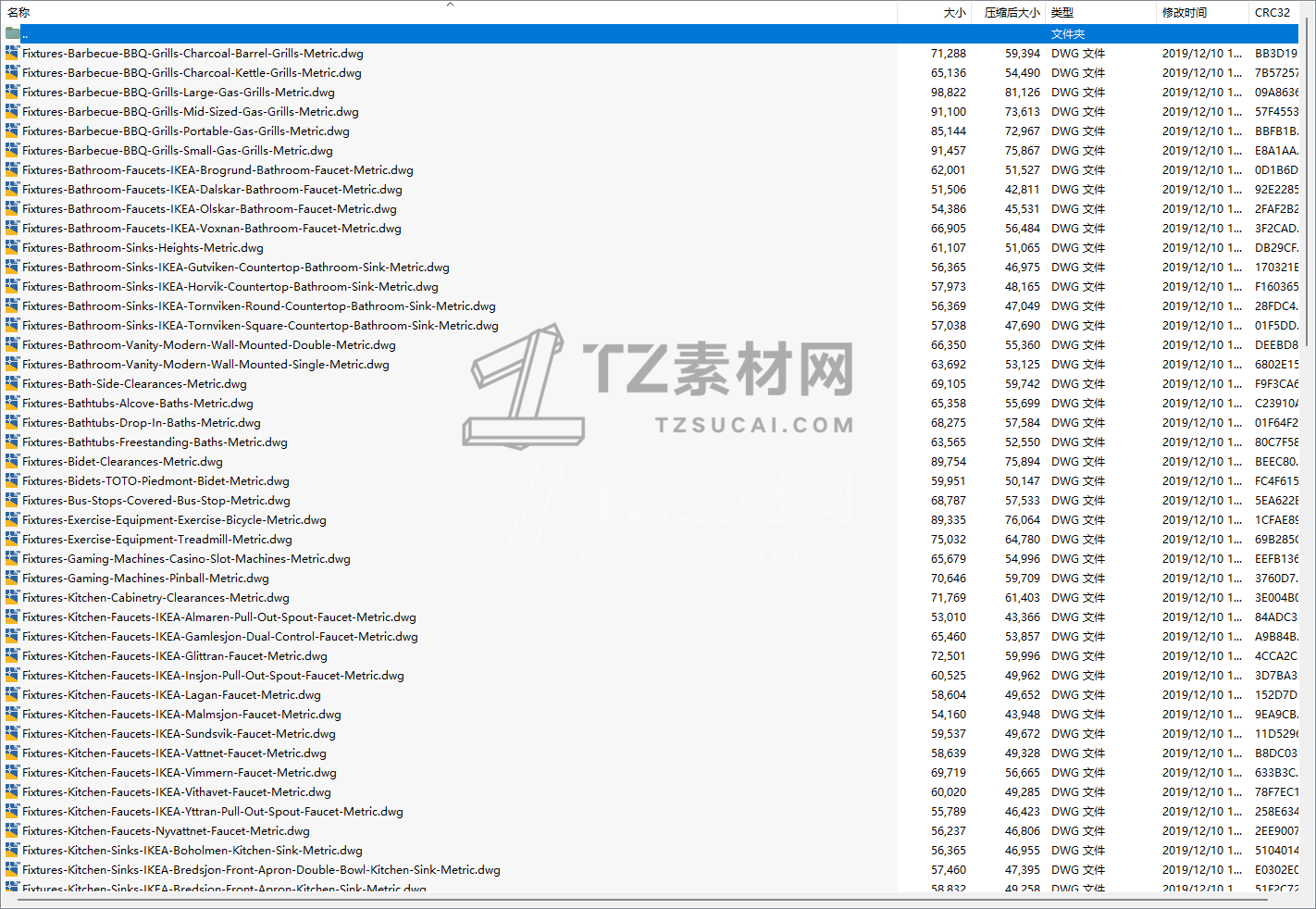Click the icon beside IKEA-Horvik-Countertop-Bathroom-Sink-Metric.dwg
The image size is (1316, 909).
point(12,286)
